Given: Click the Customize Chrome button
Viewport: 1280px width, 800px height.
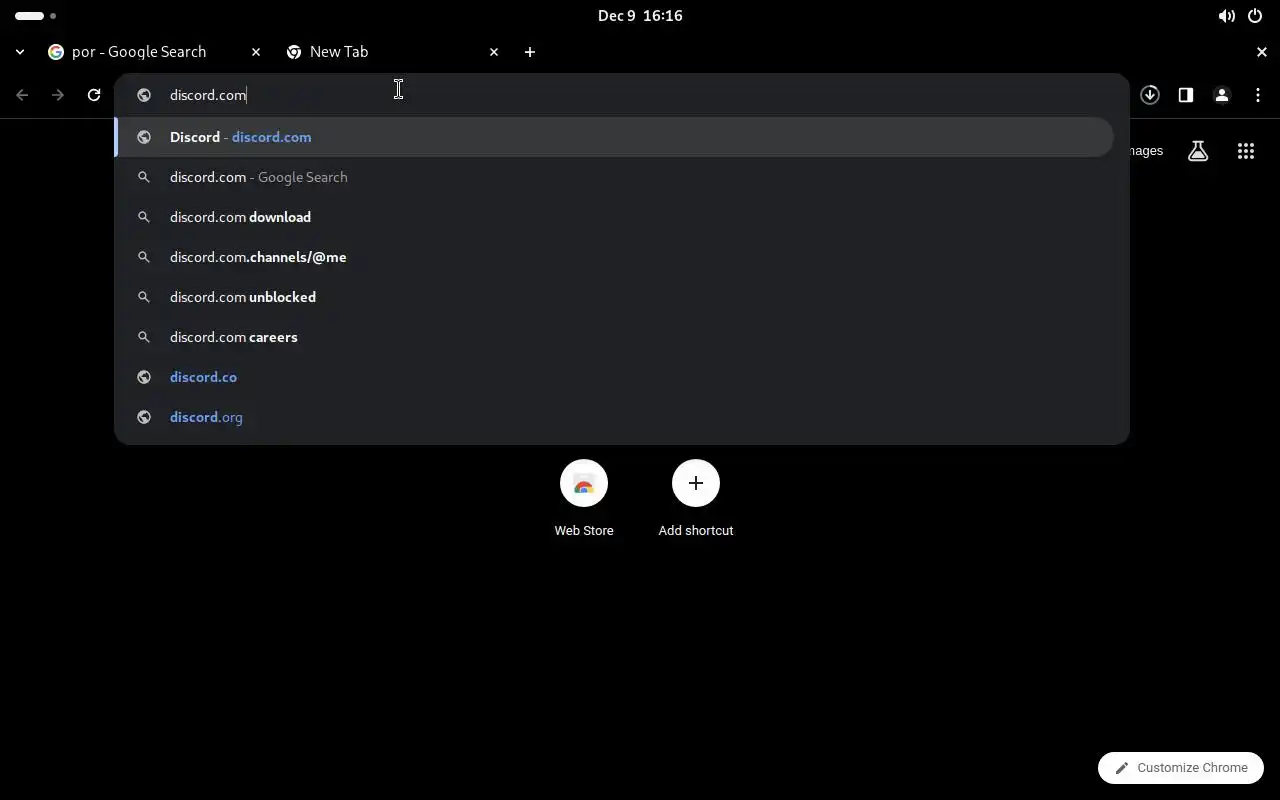Looking at the screenshot, I should pyautogui.click(x=1181, y=768).
